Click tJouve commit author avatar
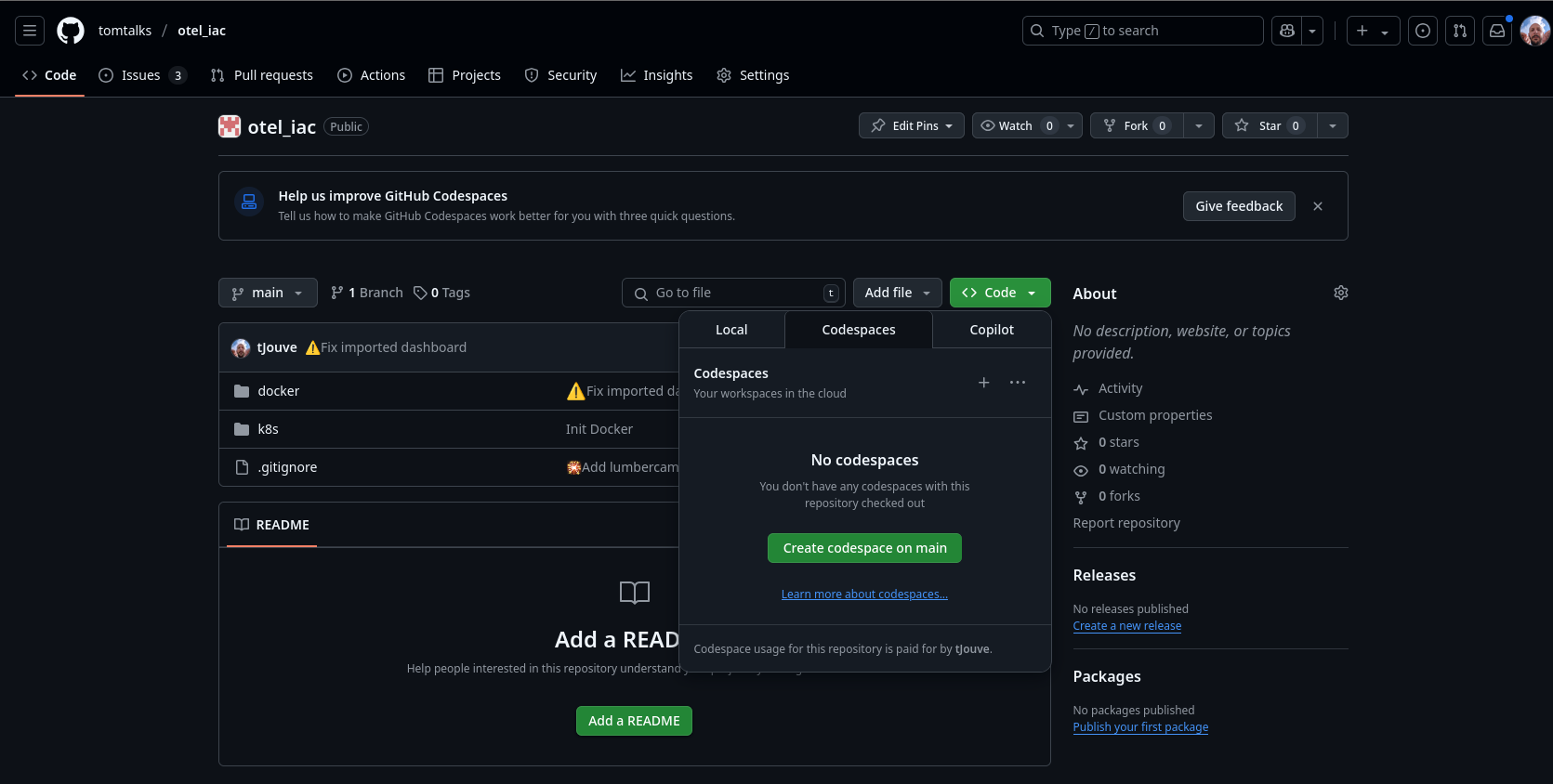Viewport: 1553px width, 784px height. pos(241,347)
